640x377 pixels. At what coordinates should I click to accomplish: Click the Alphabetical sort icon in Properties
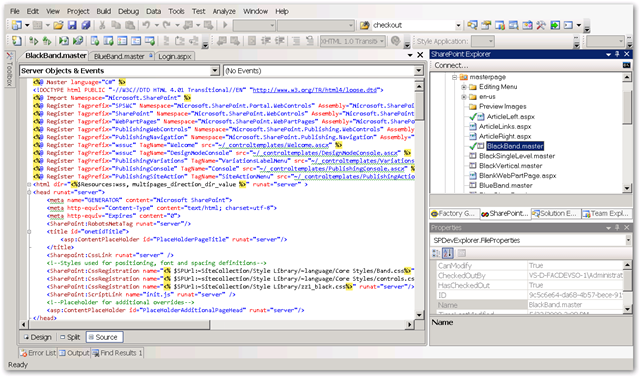[x=448, y=253]
